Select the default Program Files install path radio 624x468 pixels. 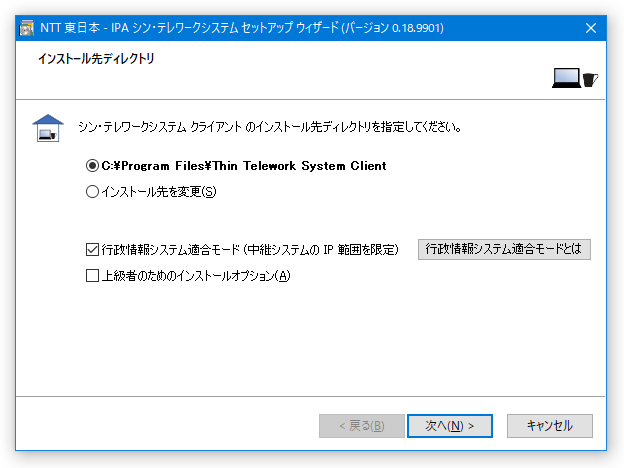[x=92, y=166]
